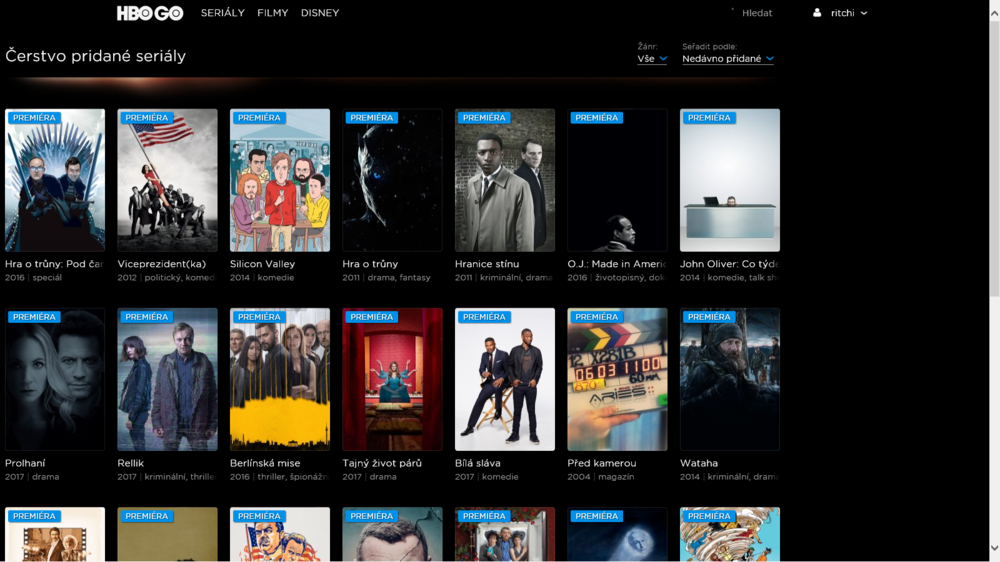1000x562 pixels.
Task: Open the Před kamerou title link
Action: coord(601,463)
